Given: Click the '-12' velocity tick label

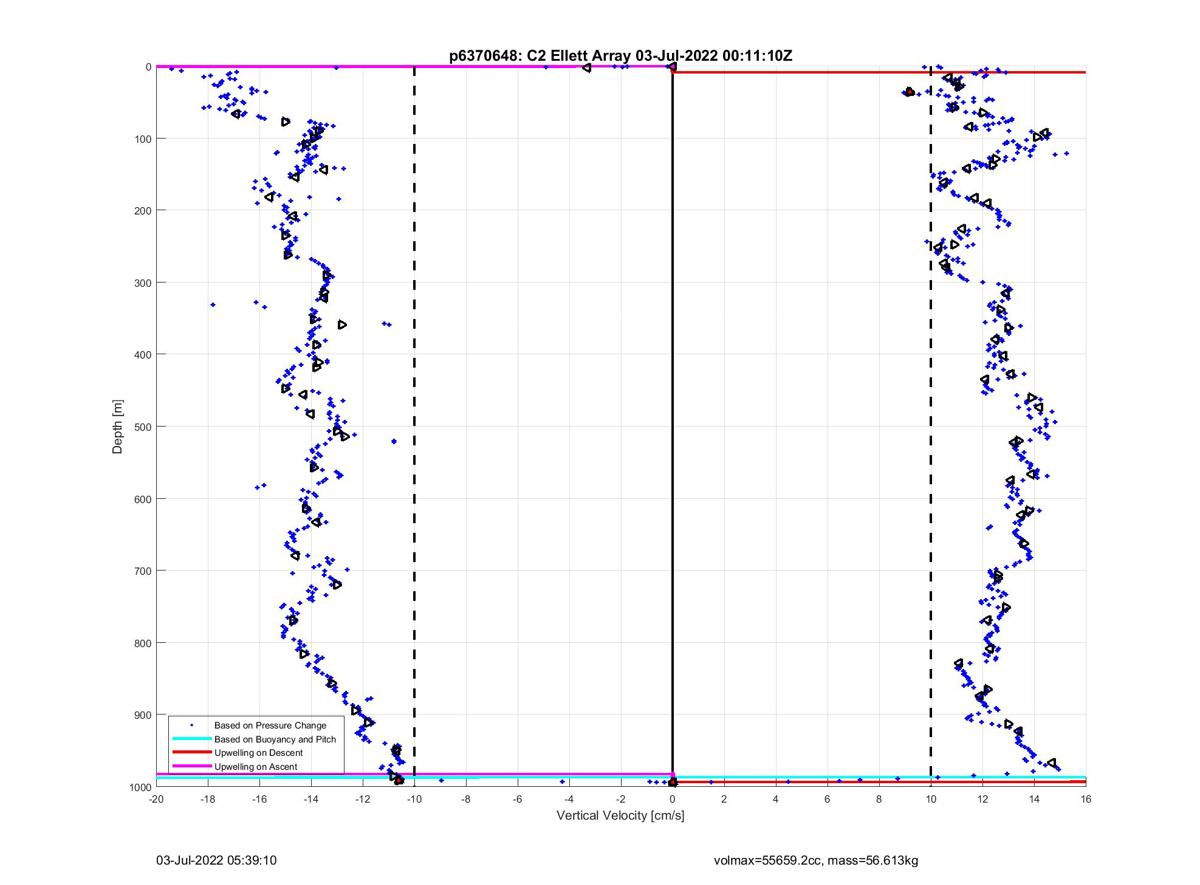Looking at the screenshot, I should 363,799.
